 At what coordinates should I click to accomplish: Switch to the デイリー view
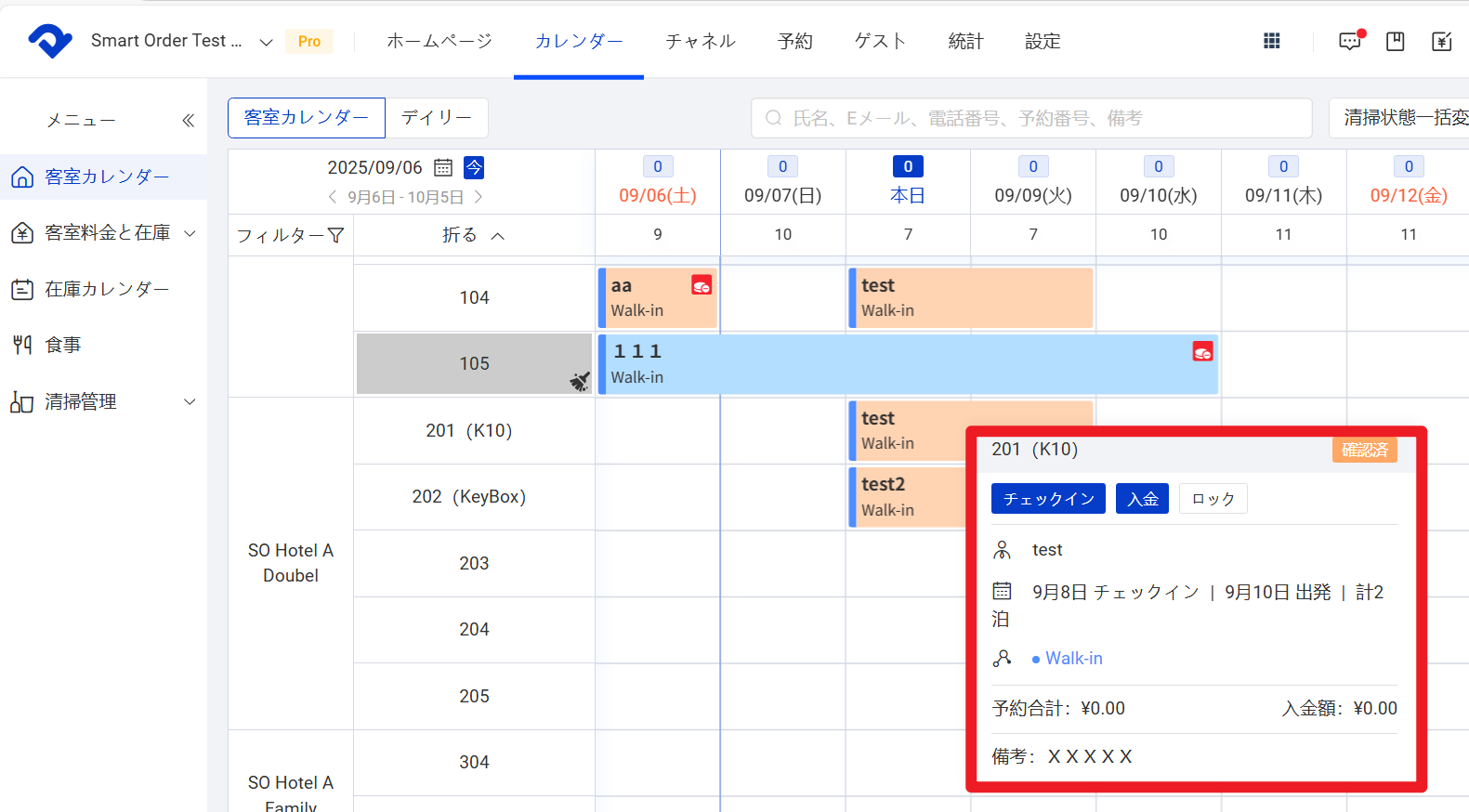click(436, 118)
